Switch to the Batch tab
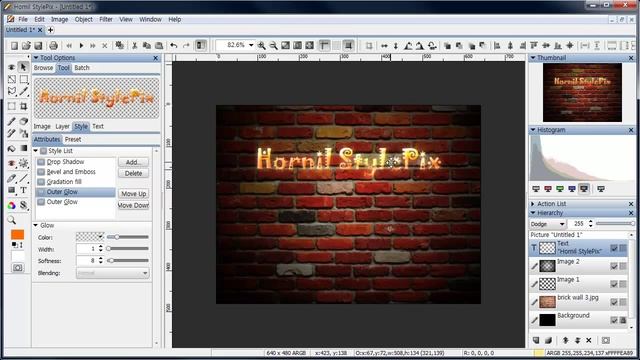 [82, 68]
